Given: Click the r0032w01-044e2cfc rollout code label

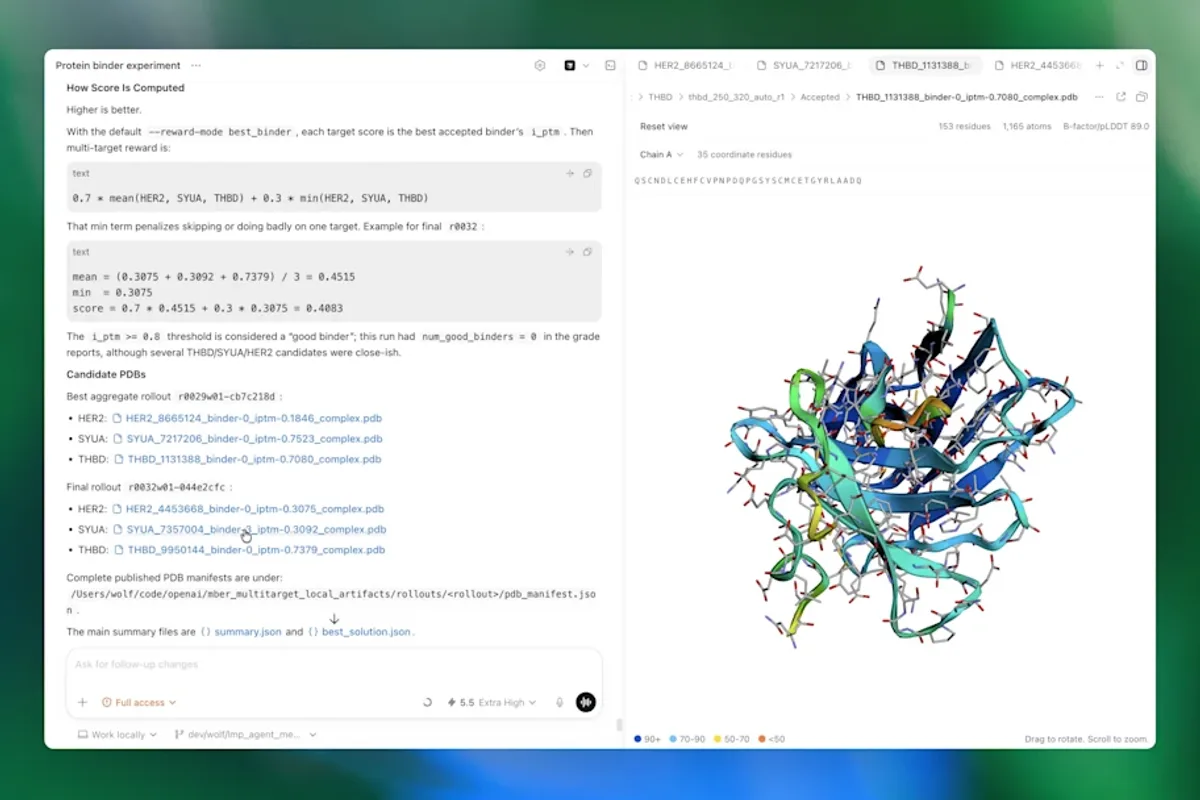Looking at the screenshot, I should click(179, 488).
